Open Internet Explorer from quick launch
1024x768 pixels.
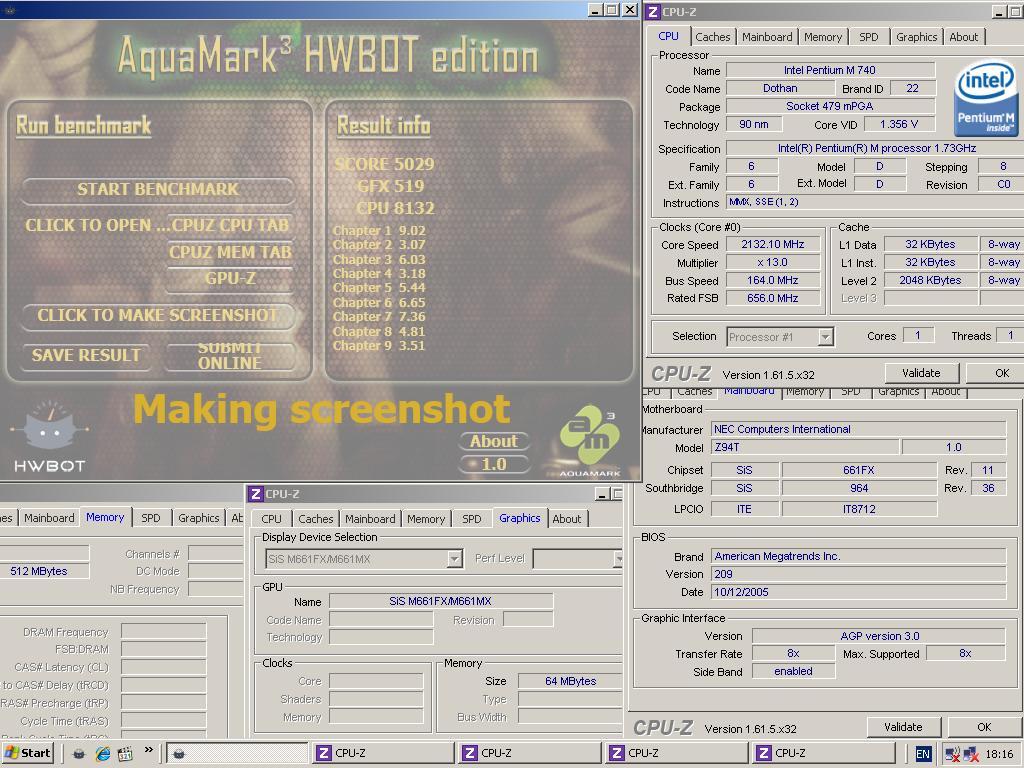pos(103,754)
